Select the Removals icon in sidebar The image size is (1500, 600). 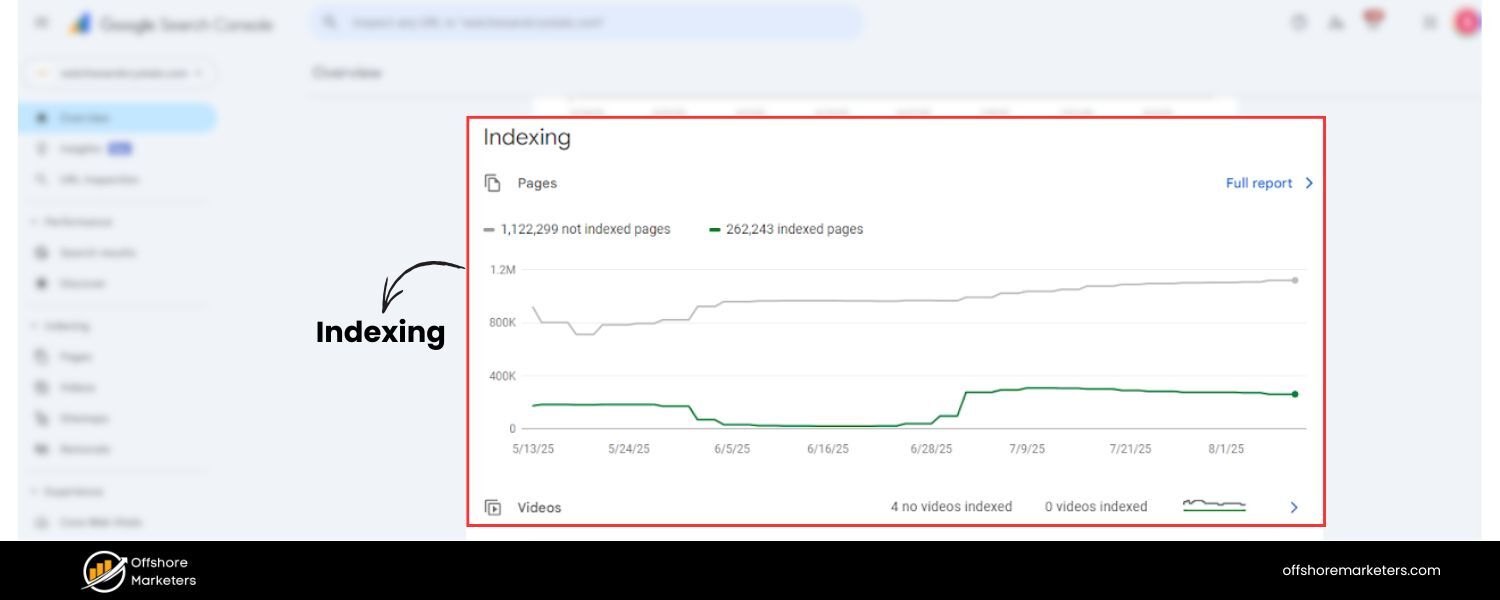[40, 449]
